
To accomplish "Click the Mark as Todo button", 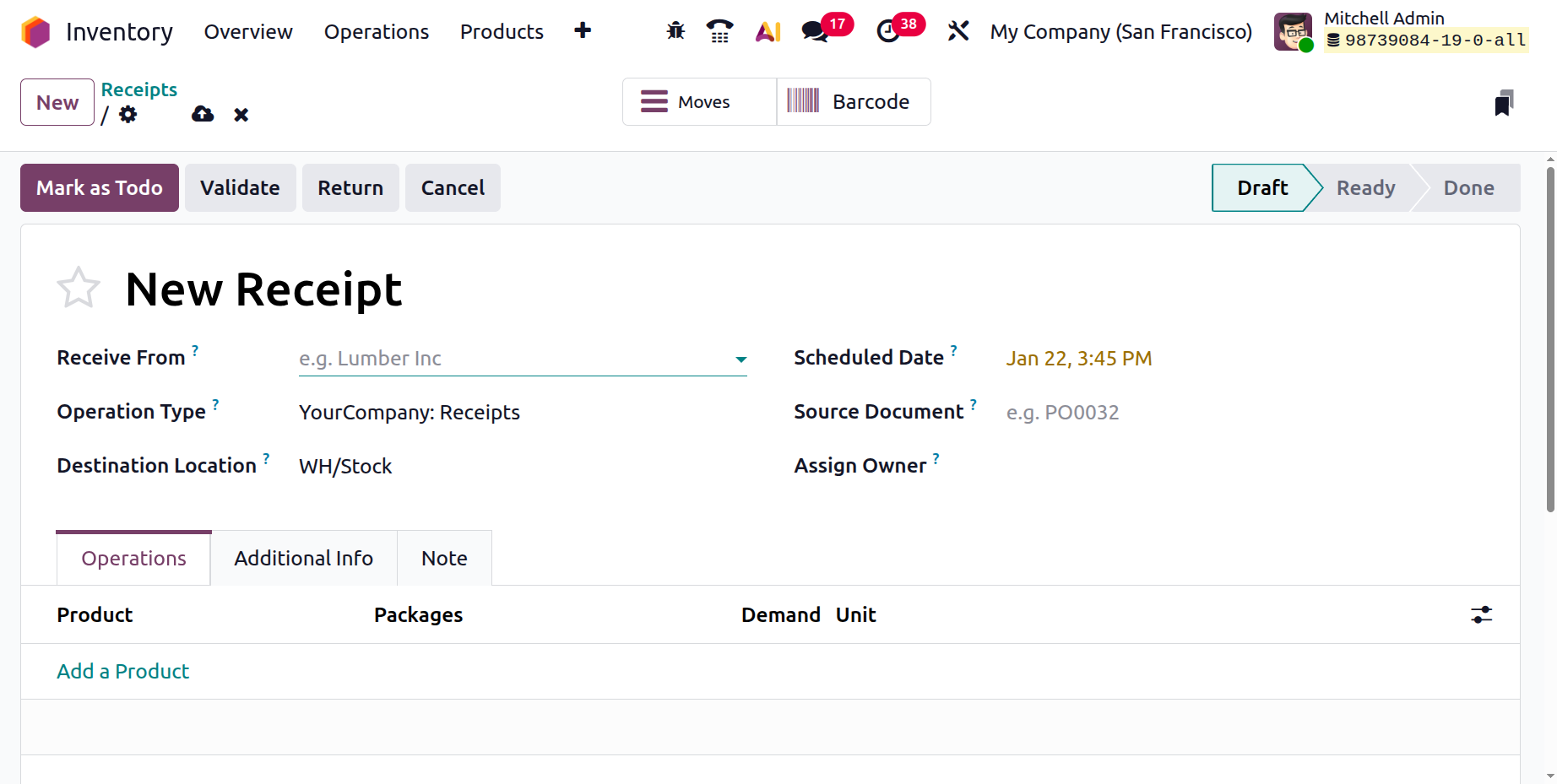I will (99, 187).
